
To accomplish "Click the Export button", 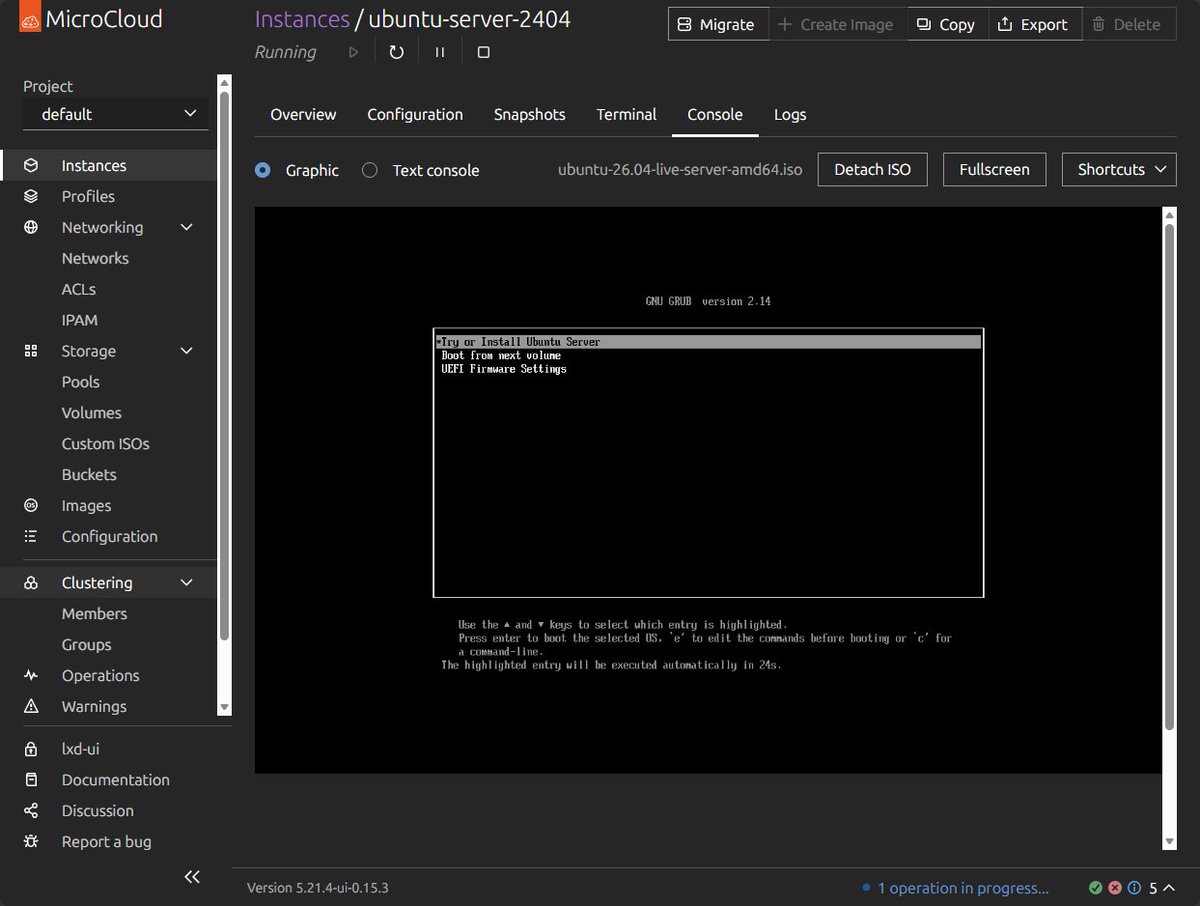I will [1033, 24].
